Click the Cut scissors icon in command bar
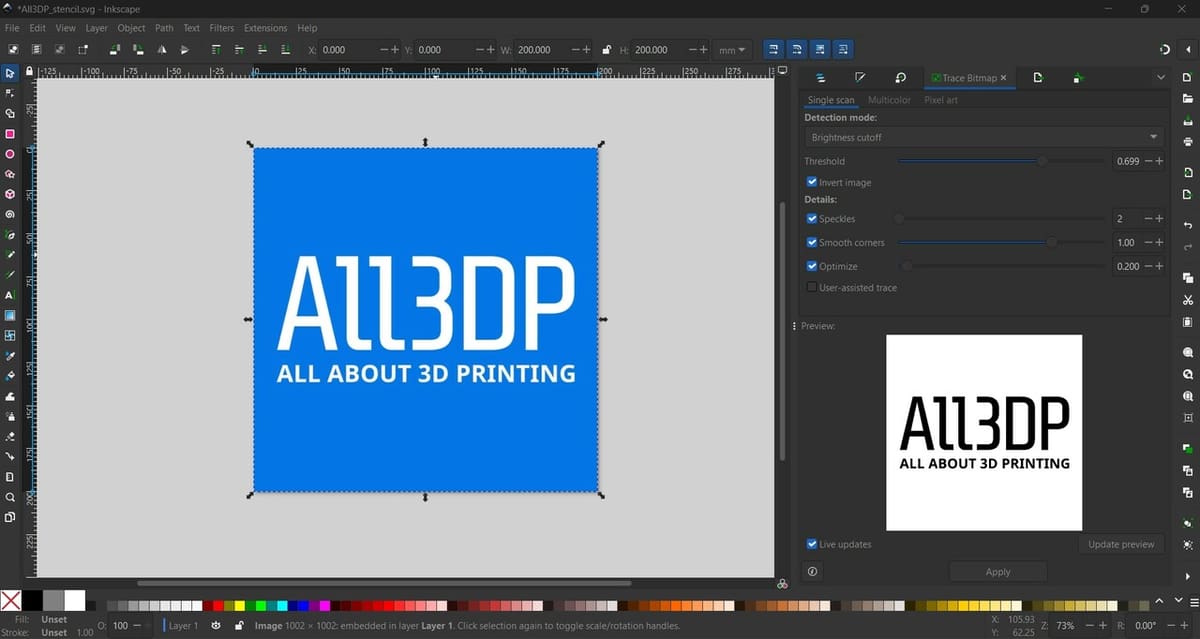 point(1187,300)
